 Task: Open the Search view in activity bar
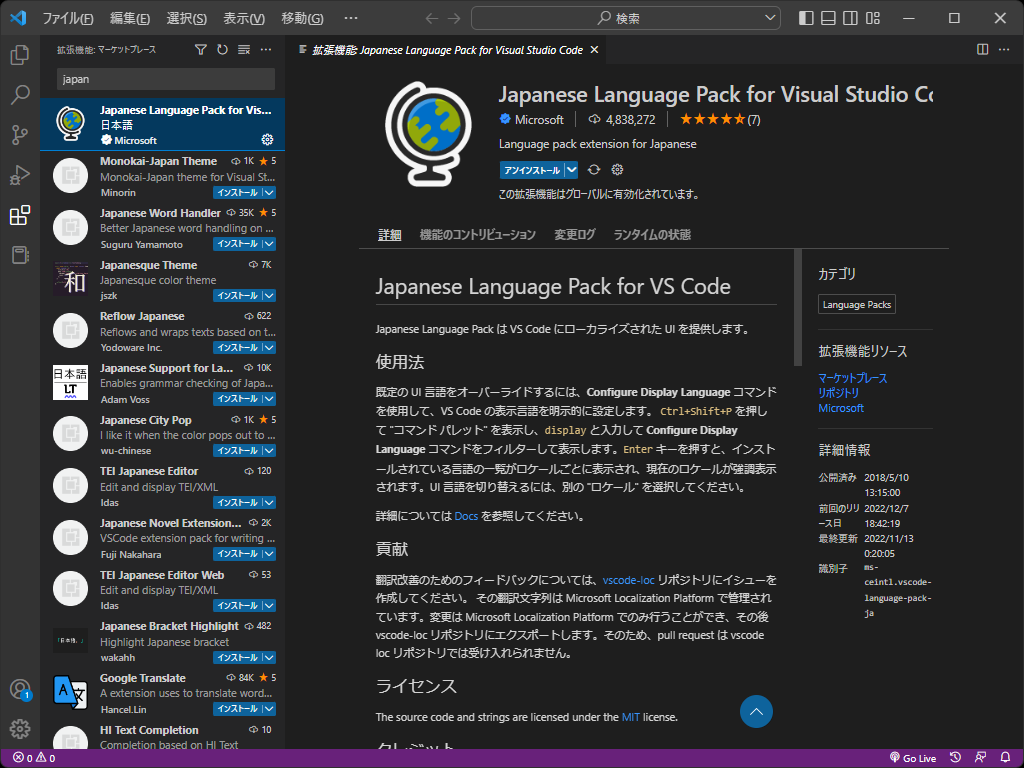click(20, 95)
